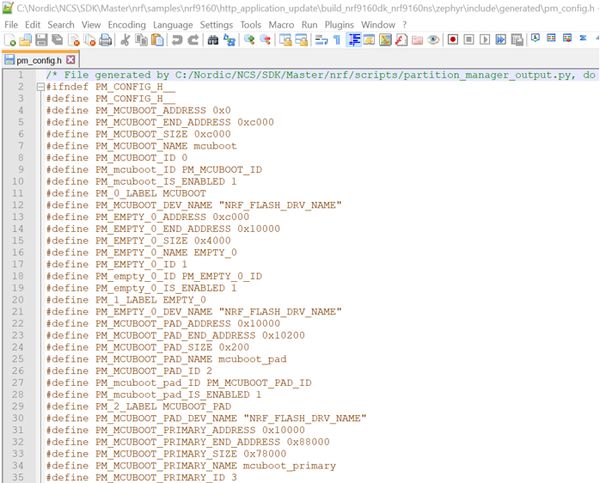
Task: Open the Plugins menu
Action: 339,24
